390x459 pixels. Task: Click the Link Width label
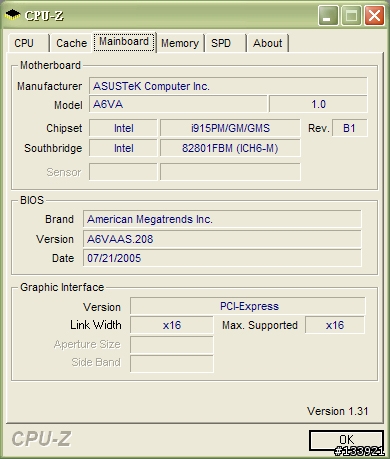(96, 325)
